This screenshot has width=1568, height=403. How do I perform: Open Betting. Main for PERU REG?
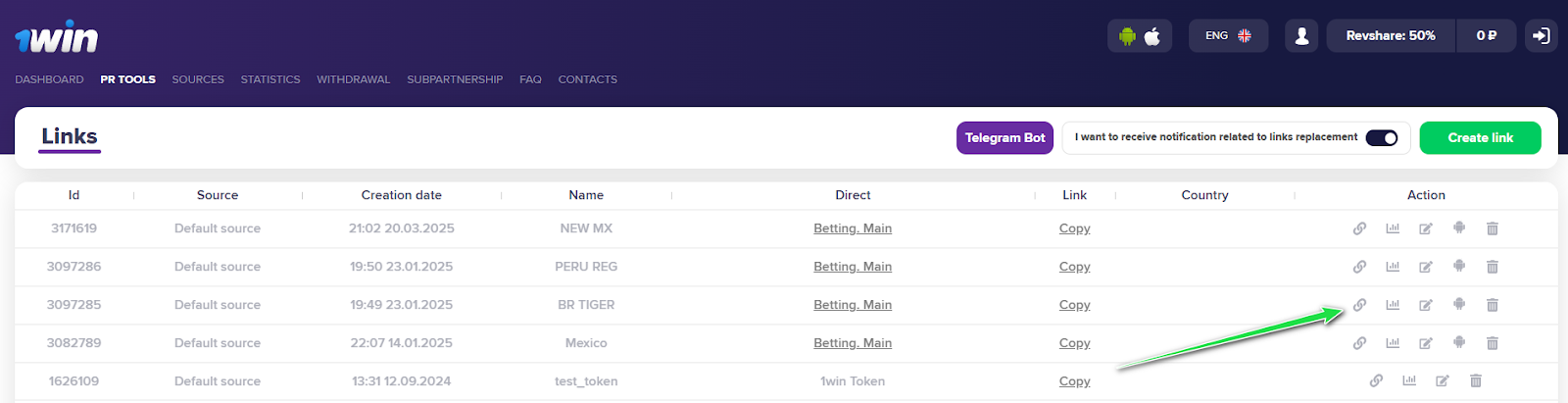click(x=853, y=267)
